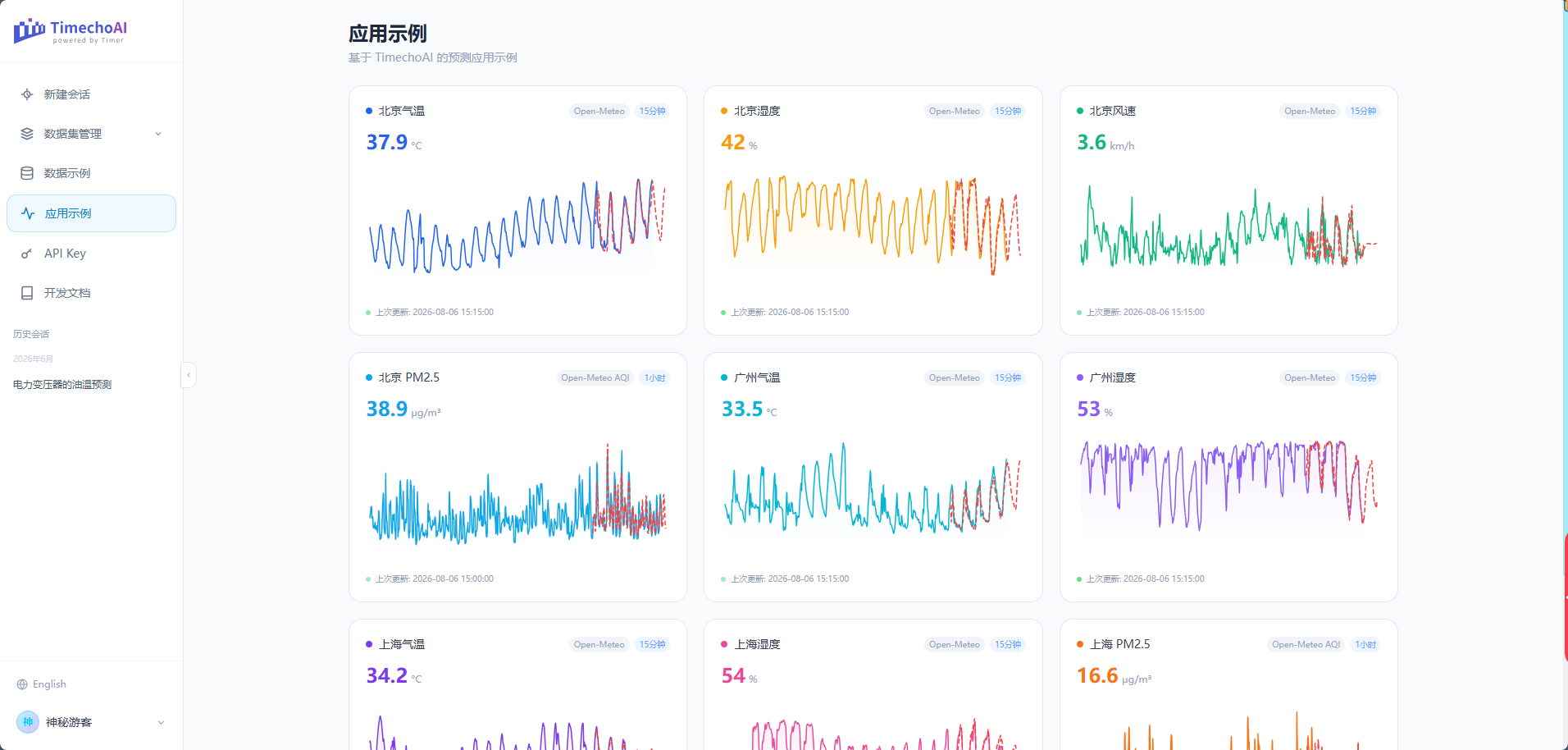Click the TimechoAI logo icon
This screenshot has height=750, width=1568.
click(30, 31)
